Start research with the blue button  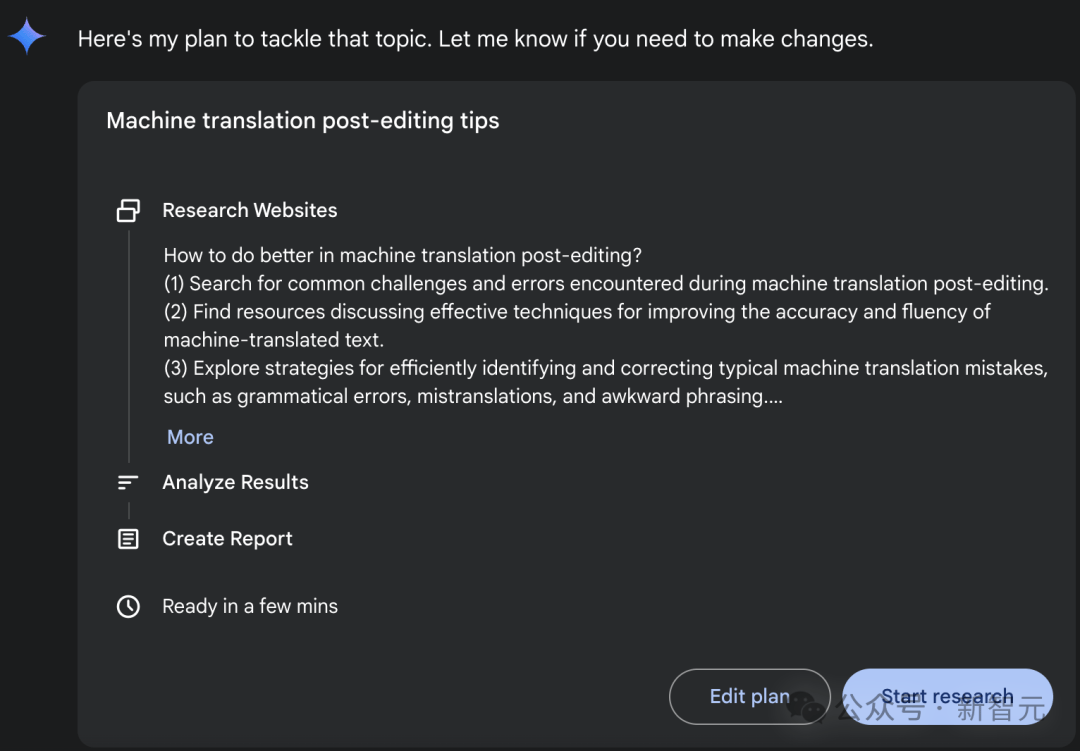click(x=947, y=696)
